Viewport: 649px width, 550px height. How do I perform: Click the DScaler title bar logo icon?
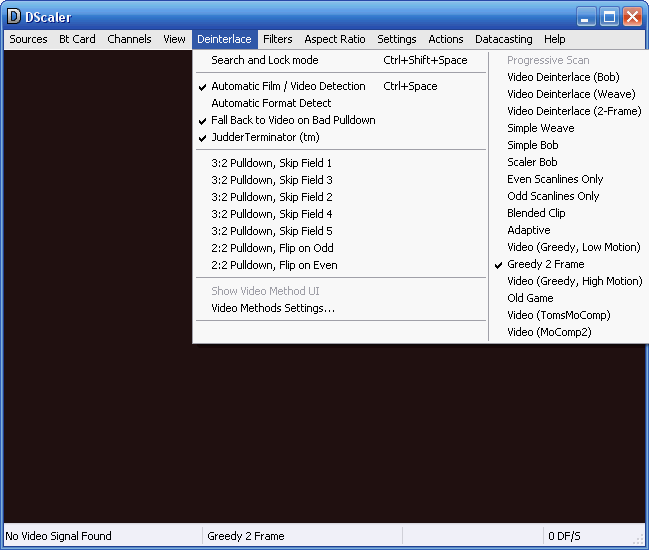click(14, 17)
